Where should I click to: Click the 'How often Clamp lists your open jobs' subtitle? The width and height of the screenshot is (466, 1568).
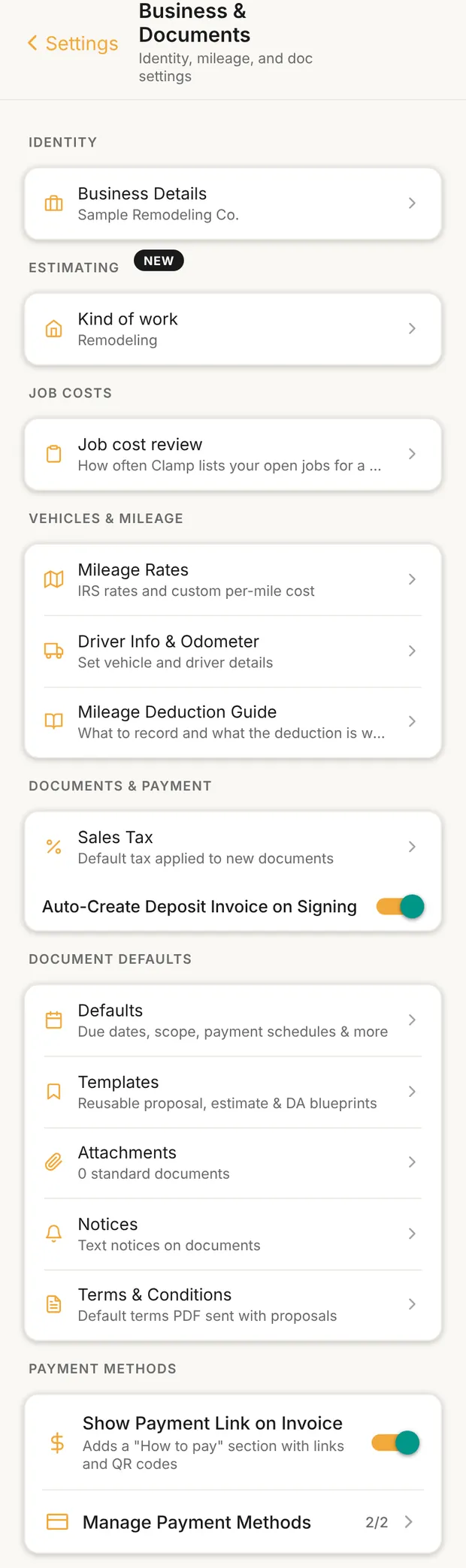click(229, 466)
